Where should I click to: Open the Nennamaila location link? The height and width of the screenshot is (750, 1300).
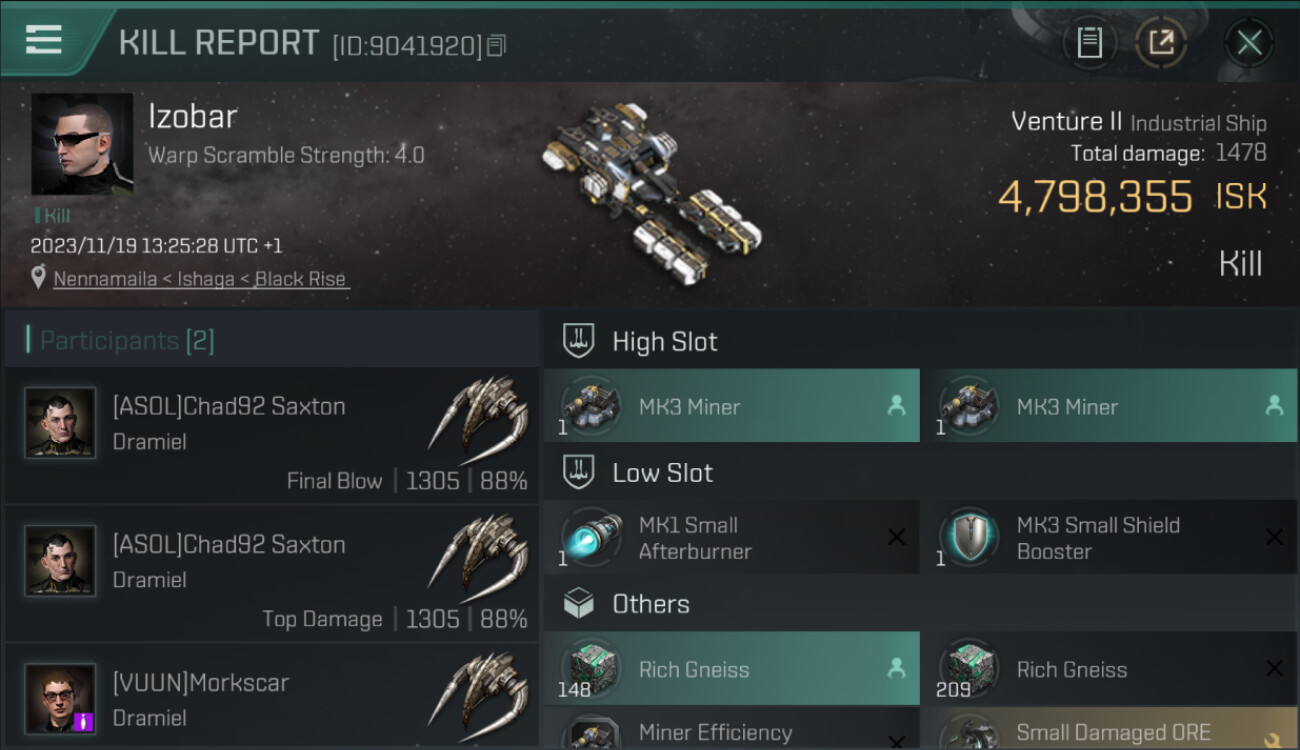click(x=200, y=279)
